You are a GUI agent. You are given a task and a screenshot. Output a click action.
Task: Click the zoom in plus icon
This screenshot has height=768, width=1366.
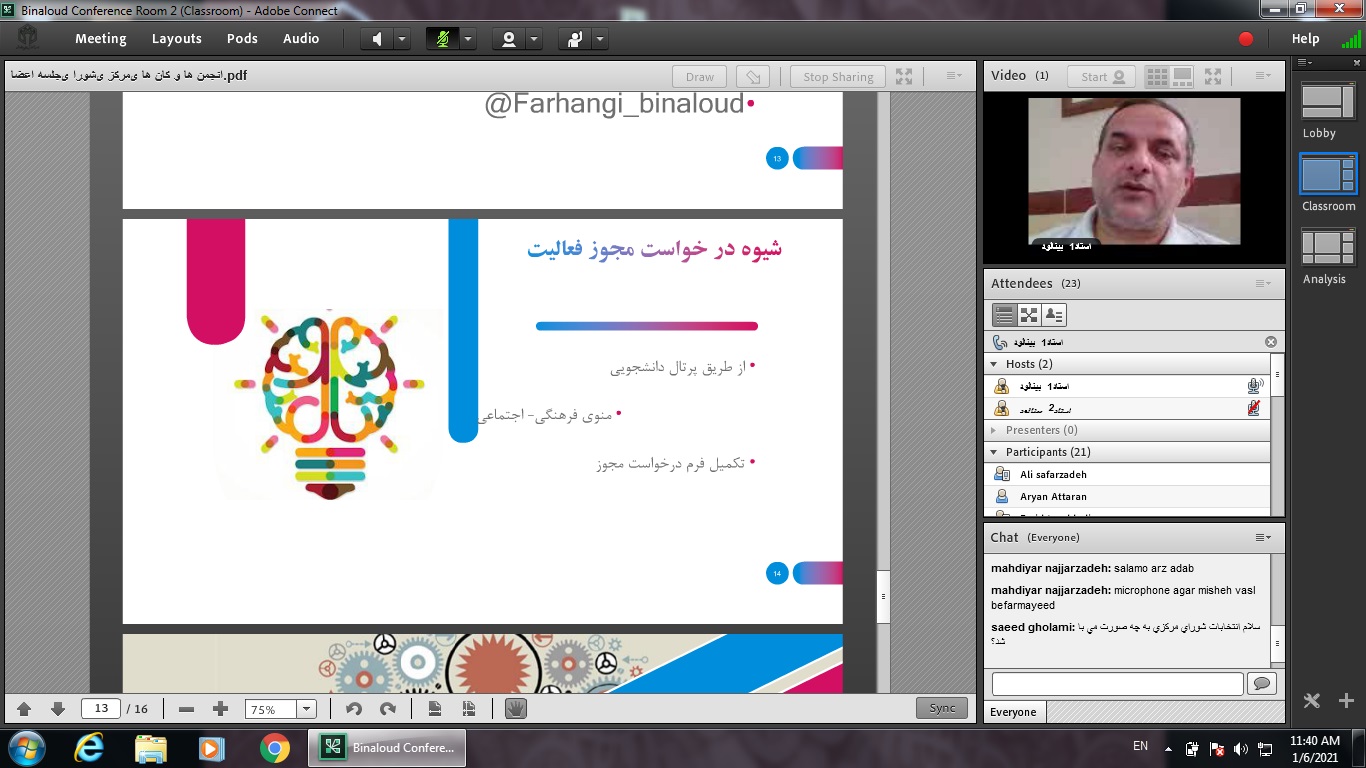pyautogui.click(x=221, y=709)
